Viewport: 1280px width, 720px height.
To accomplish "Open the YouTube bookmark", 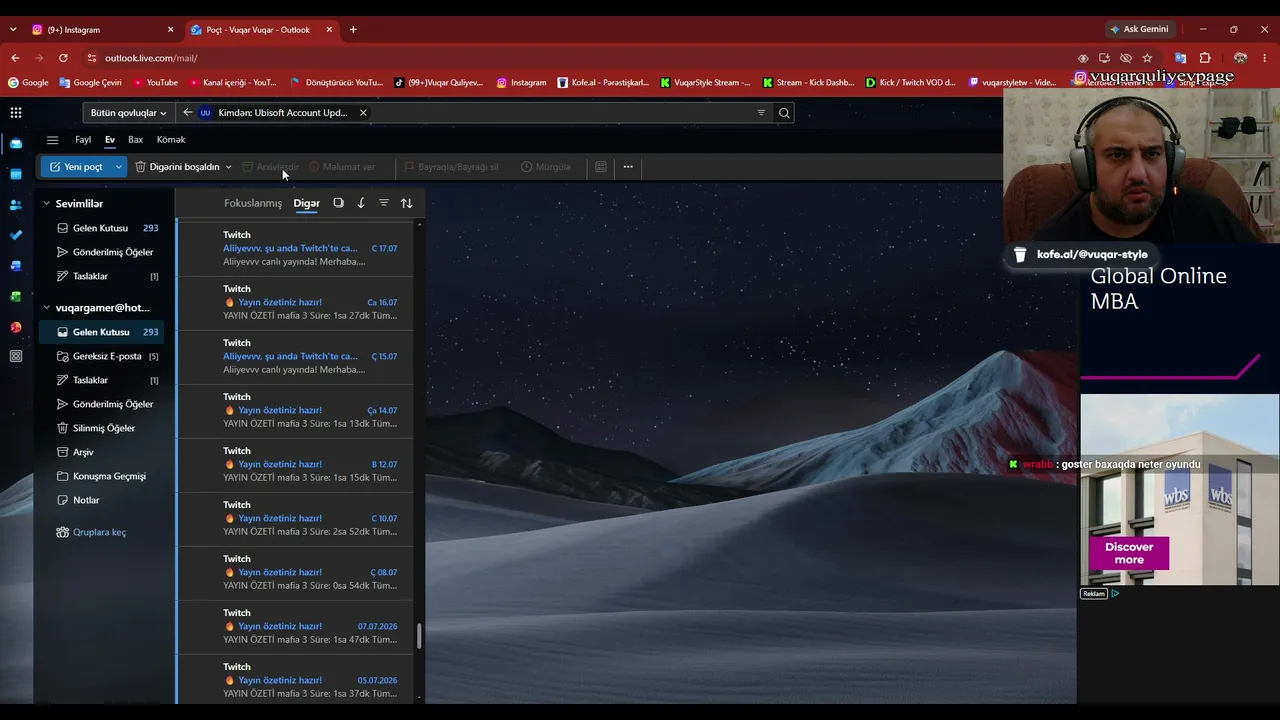I will coord(155,82).
